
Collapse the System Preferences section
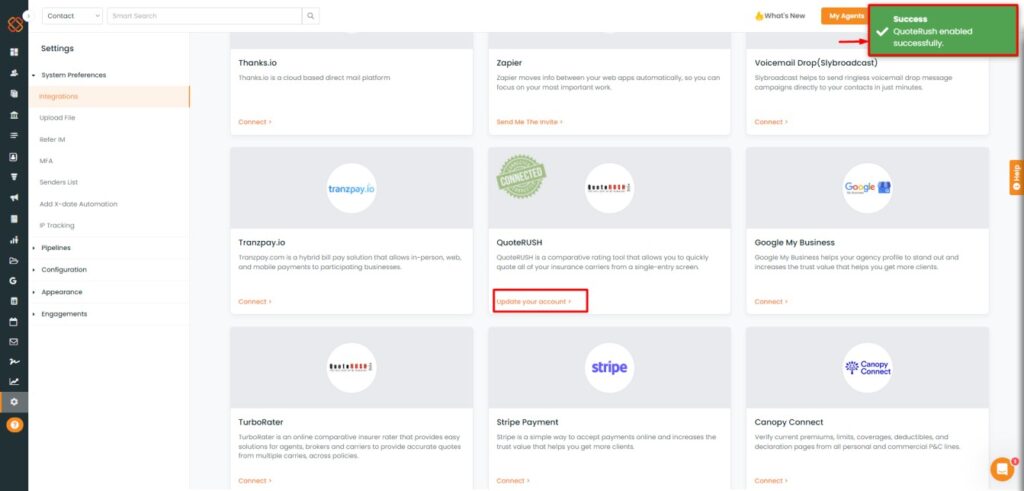[x=74, y=75]
